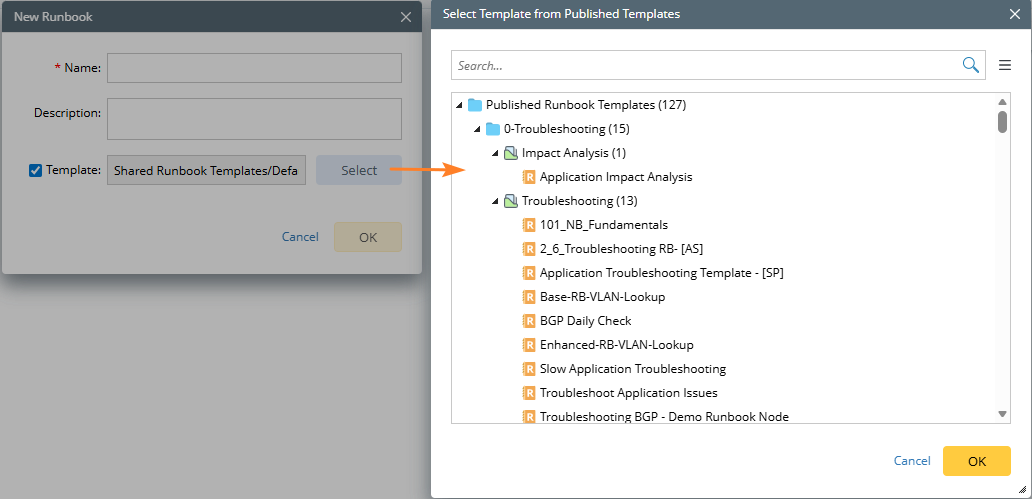The height and width of the screenshot is (499, 1032).
Task: Click the BGP Daily Check runbook icon
Action: click(529, 321)
